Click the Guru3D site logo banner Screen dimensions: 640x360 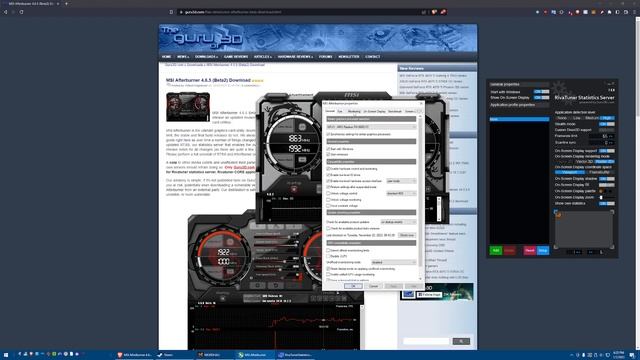click(318, 38)
